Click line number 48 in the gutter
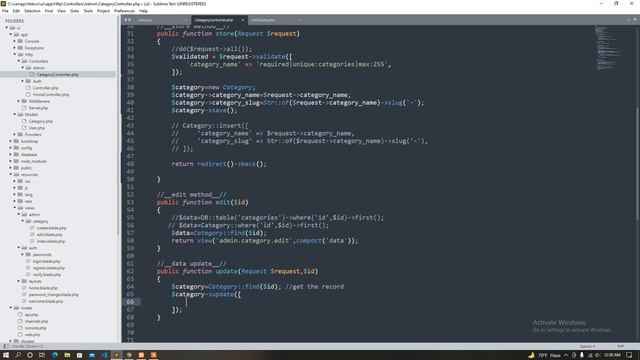Viewport: 640px width, 360px height. pyautogui.click(x=131, y=164)
